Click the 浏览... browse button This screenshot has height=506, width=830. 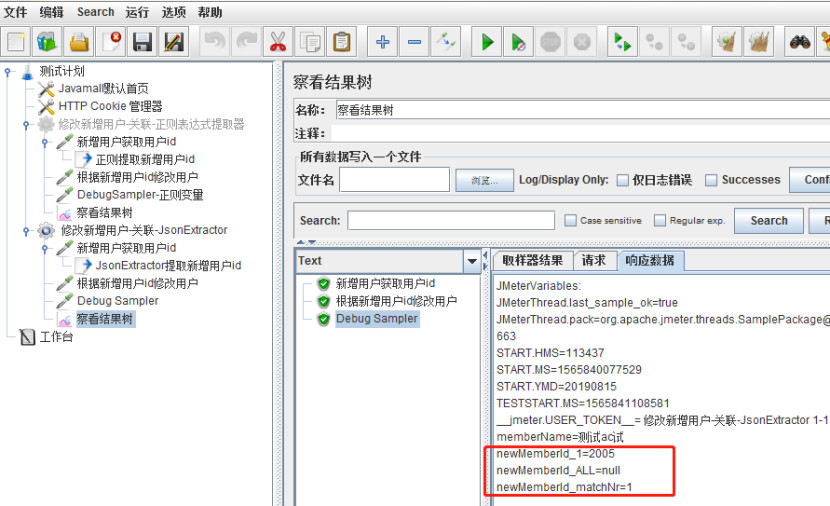484,180
